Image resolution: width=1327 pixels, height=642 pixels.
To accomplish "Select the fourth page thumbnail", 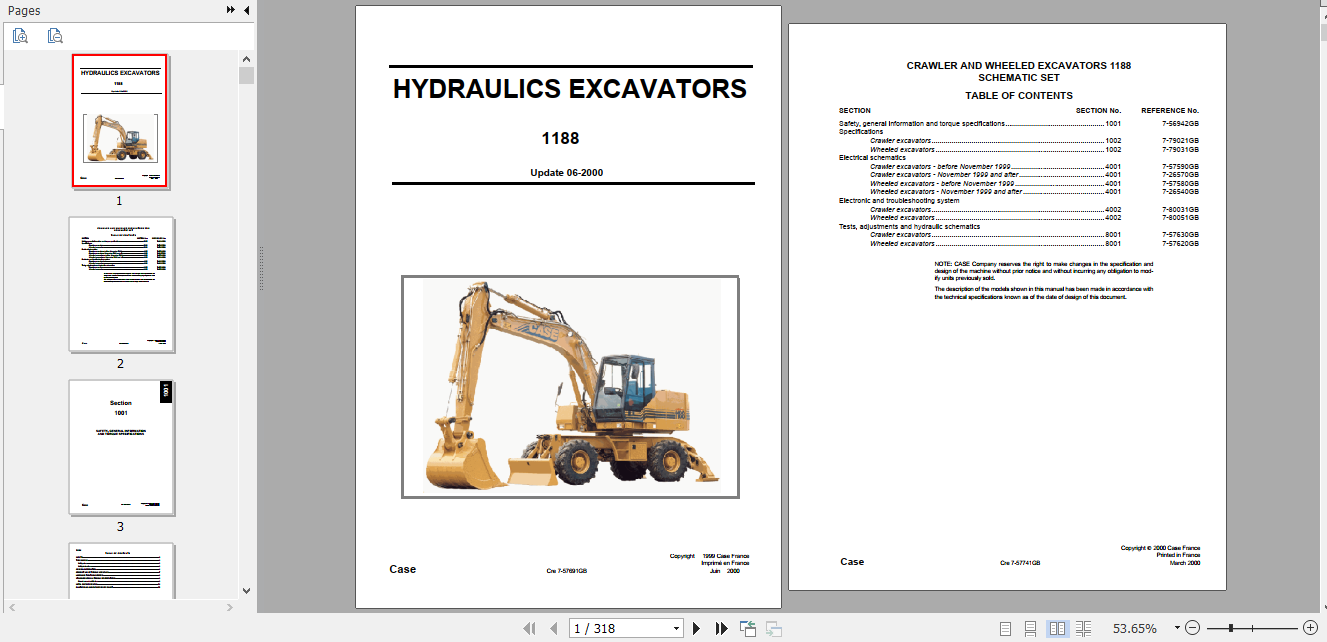I will click(121, 570).
